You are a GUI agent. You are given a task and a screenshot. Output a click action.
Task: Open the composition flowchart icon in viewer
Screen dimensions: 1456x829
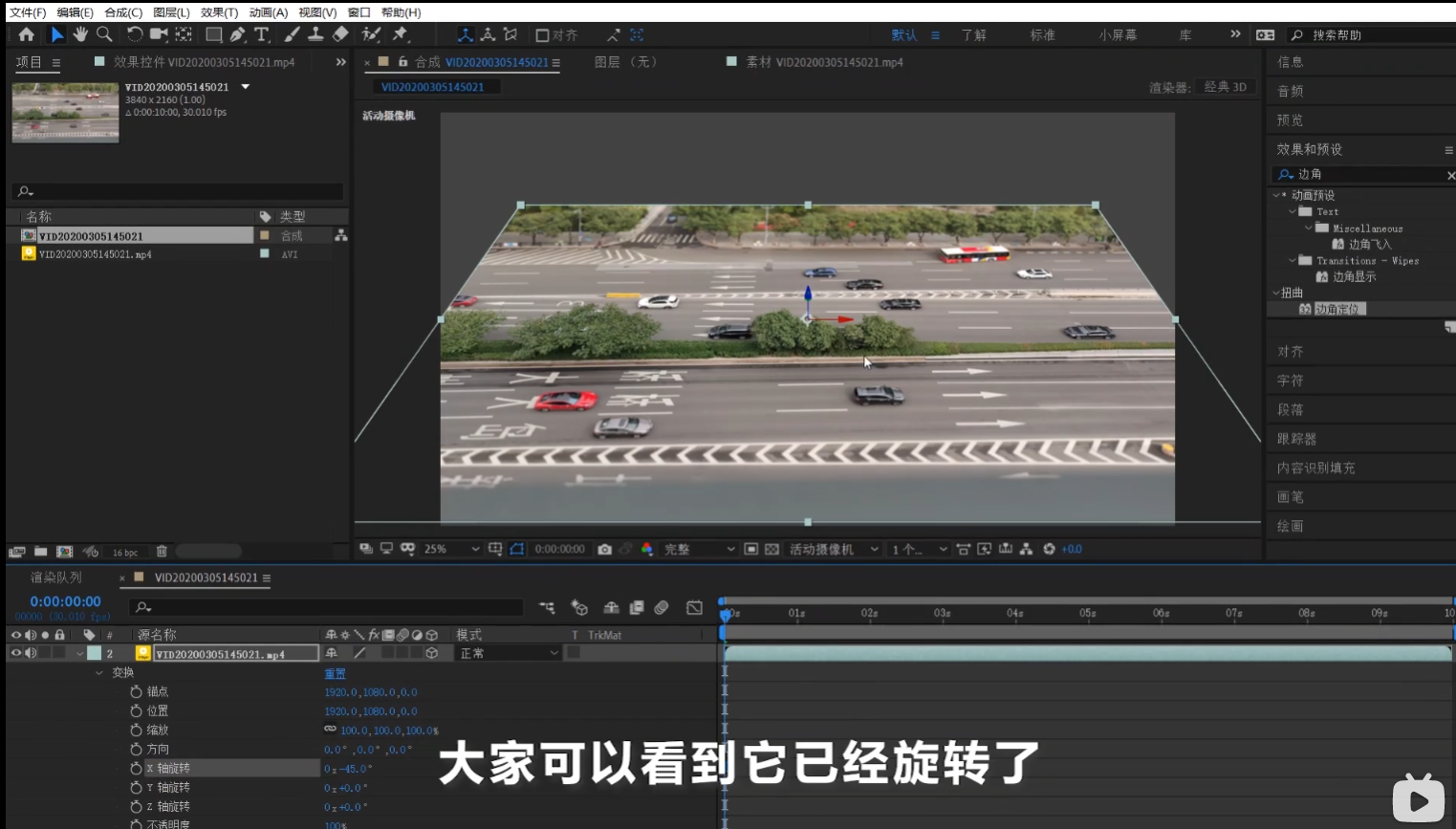(x=1026, y=549)
